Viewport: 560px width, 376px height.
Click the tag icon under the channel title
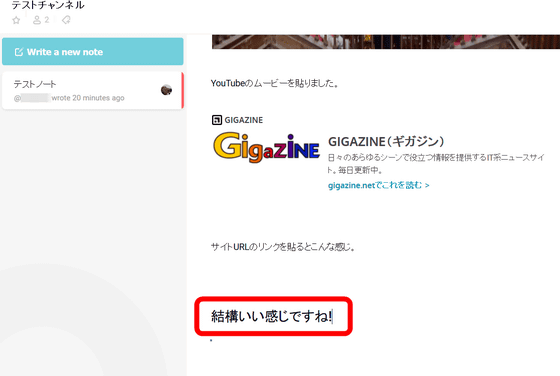pos(66,20)
